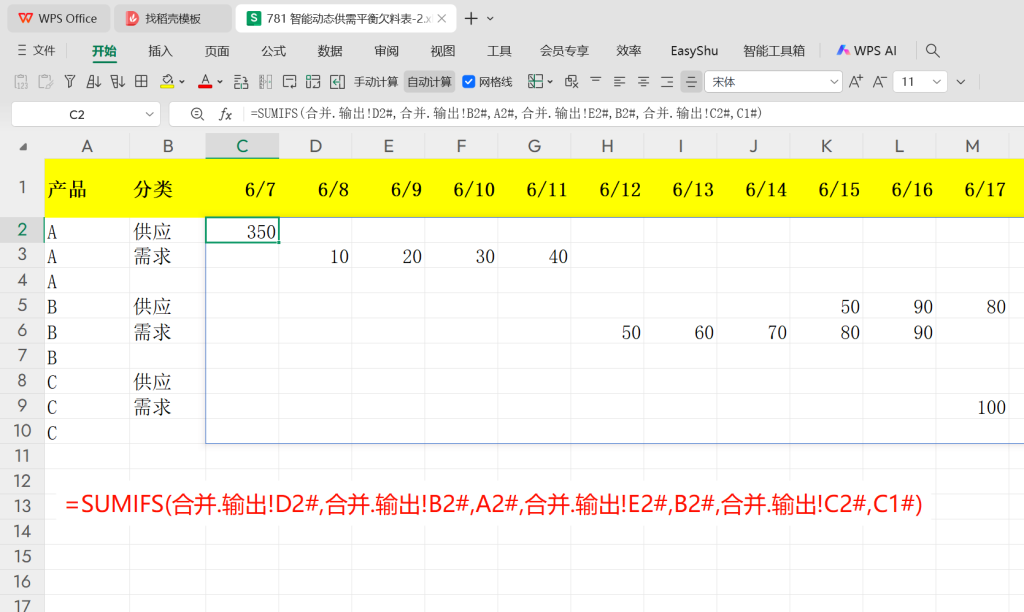
Task: Click the green-checked conversion icon
Action: (313, 82)
